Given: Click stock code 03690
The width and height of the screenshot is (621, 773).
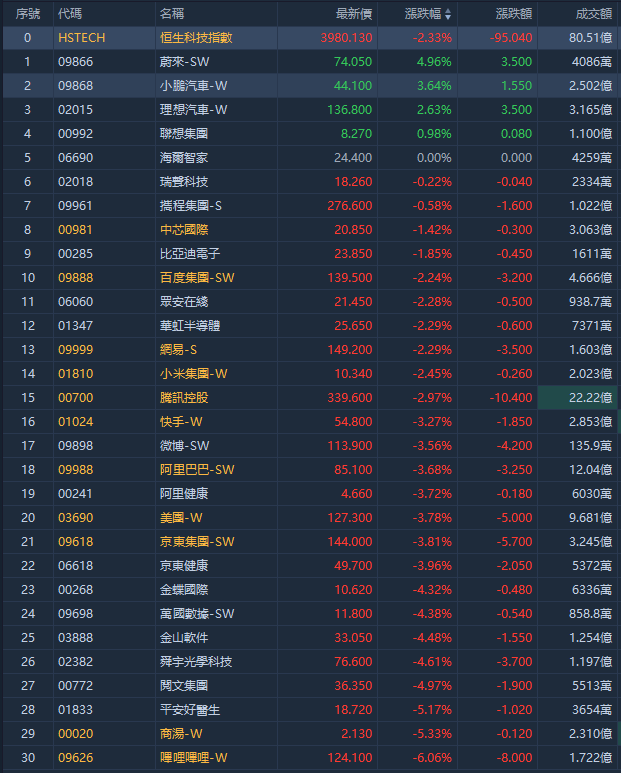Looking at the screenshot, I should [75, 518].
